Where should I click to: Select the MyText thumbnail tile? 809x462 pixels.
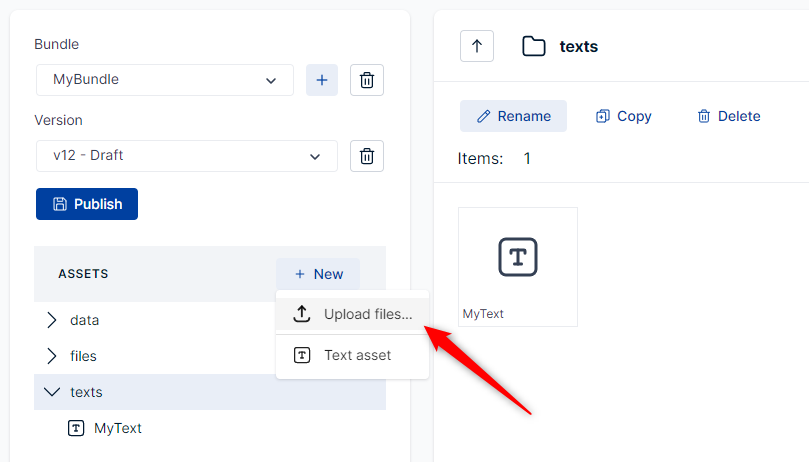click(x=517, y=266)
